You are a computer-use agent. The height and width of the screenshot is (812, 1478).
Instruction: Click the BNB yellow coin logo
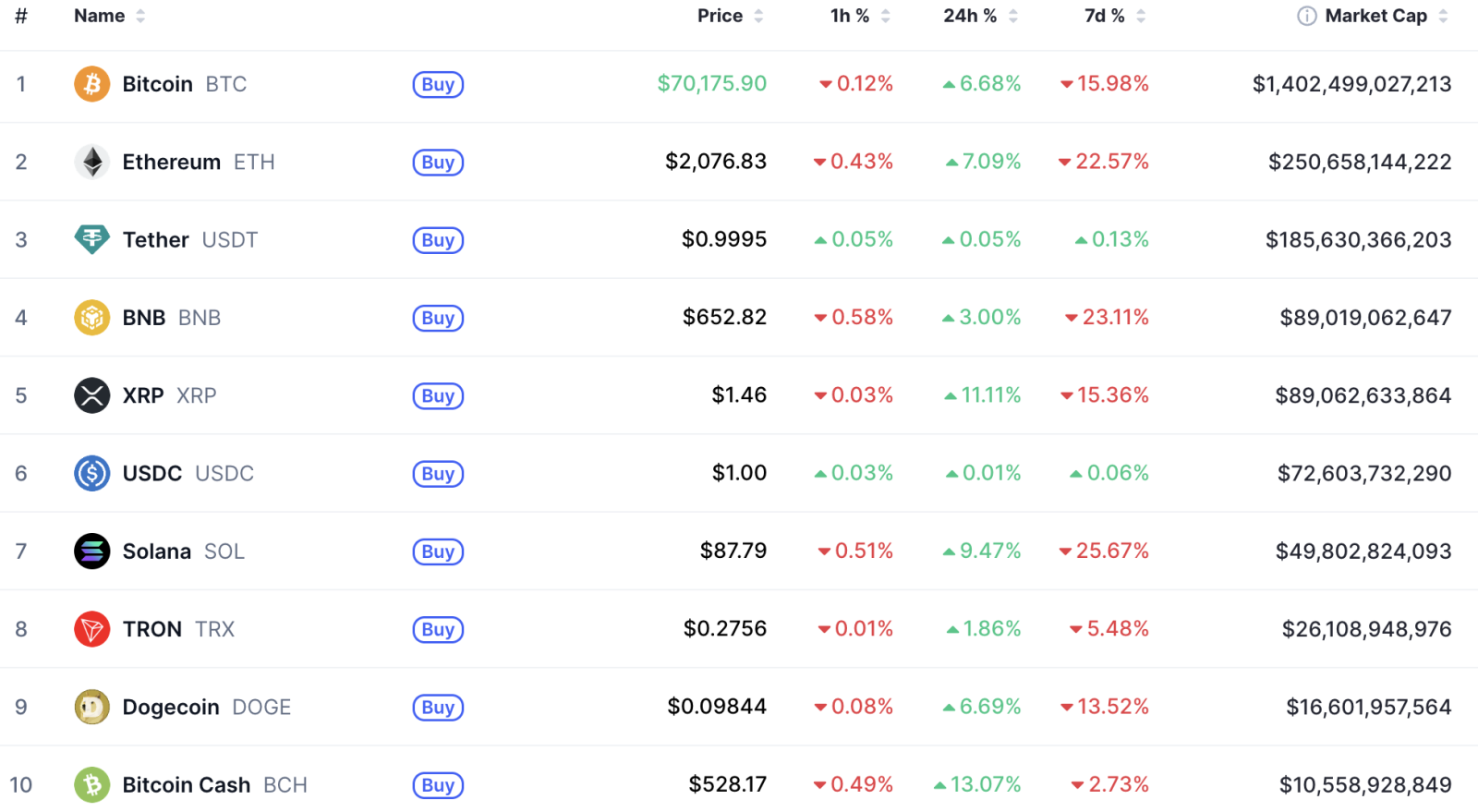click(91, 318)
